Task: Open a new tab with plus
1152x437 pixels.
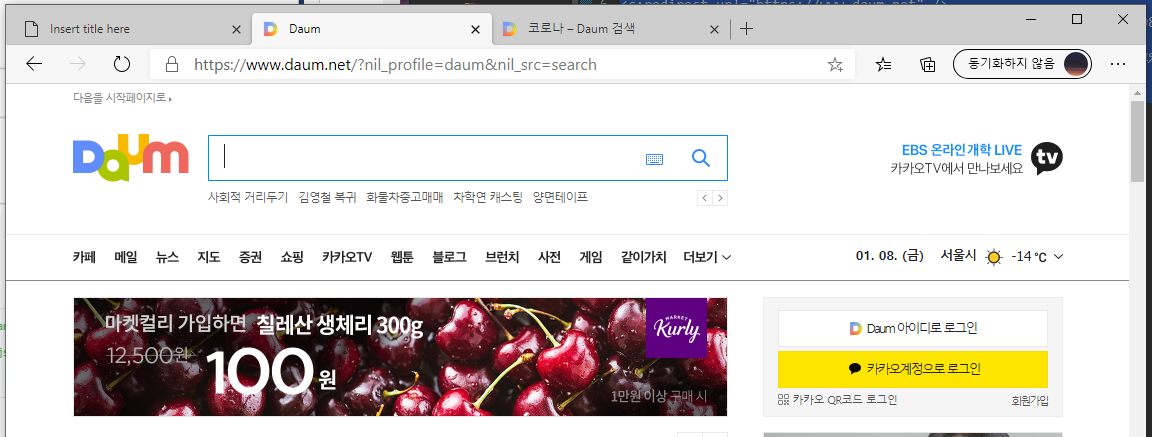Action: coord(746,29)
